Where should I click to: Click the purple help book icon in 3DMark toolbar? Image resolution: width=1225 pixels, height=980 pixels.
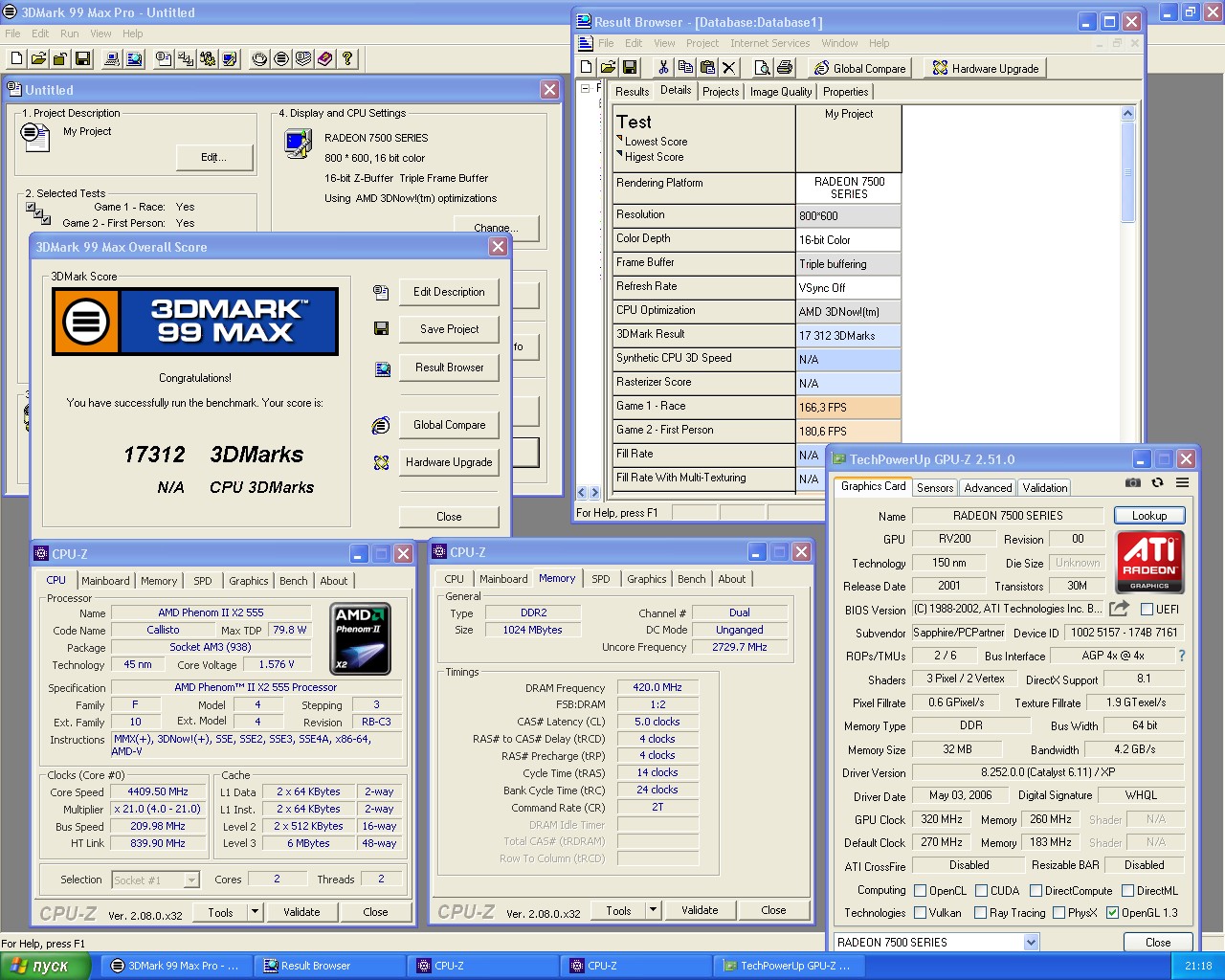(325, 59)
